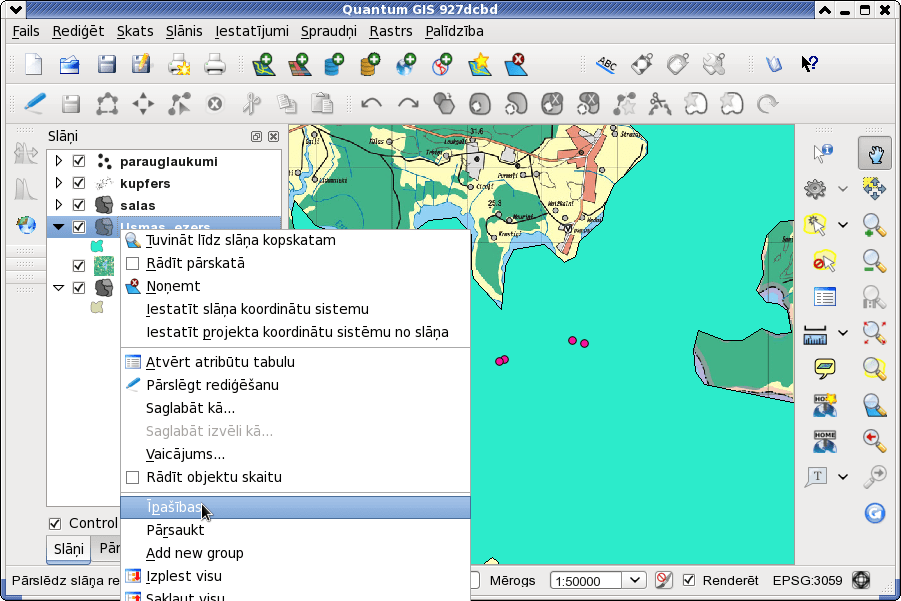The width and height of the screenshot is (901, 601).
Task: Open the Spraudņi menu
Action: (329, 31)
